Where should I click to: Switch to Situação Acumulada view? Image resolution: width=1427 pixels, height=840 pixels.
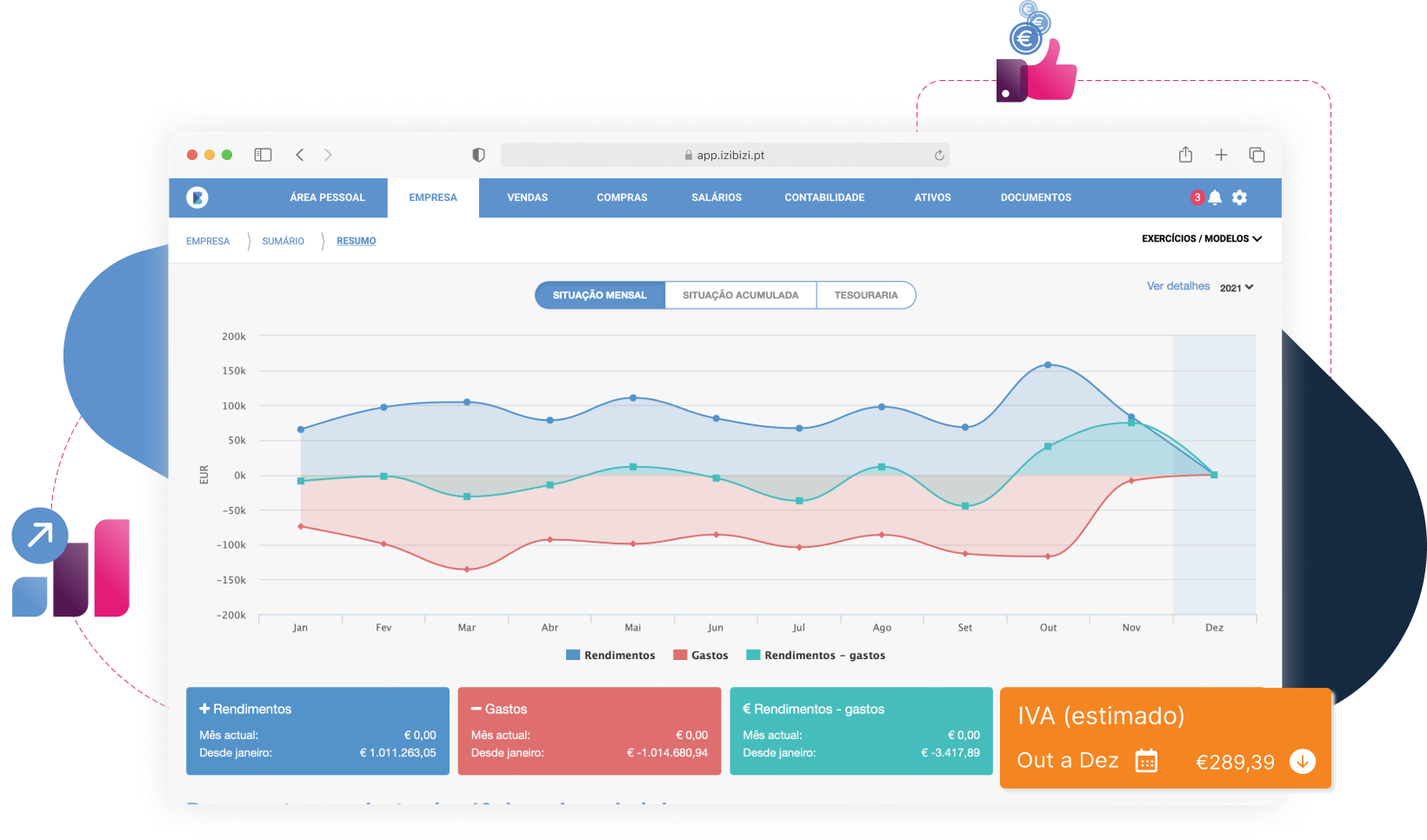point(740,296)
